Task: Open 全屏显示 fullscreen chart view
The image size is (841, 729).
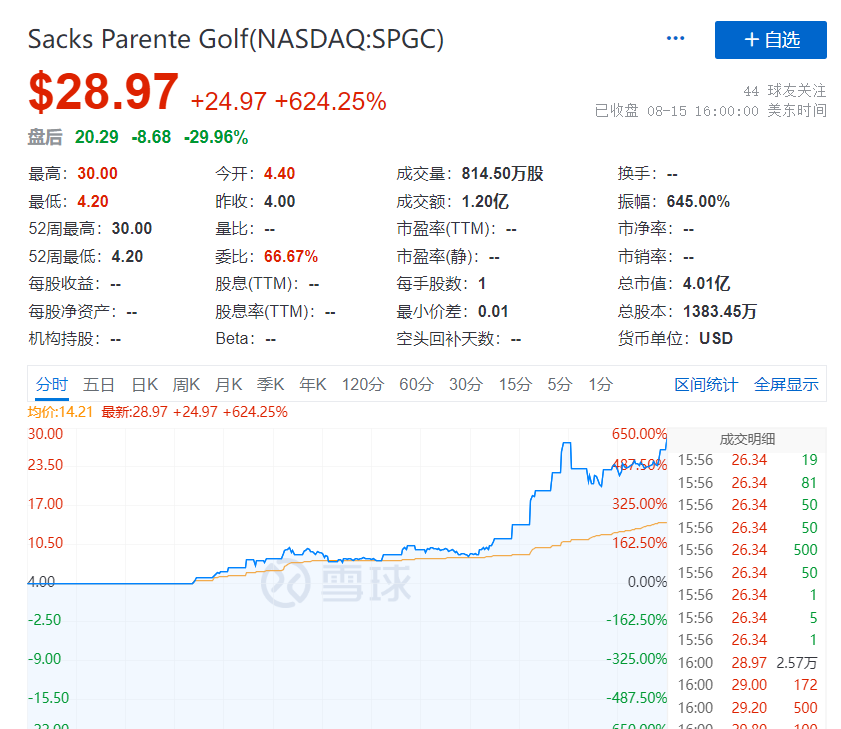Action: [x=786, y=384]
